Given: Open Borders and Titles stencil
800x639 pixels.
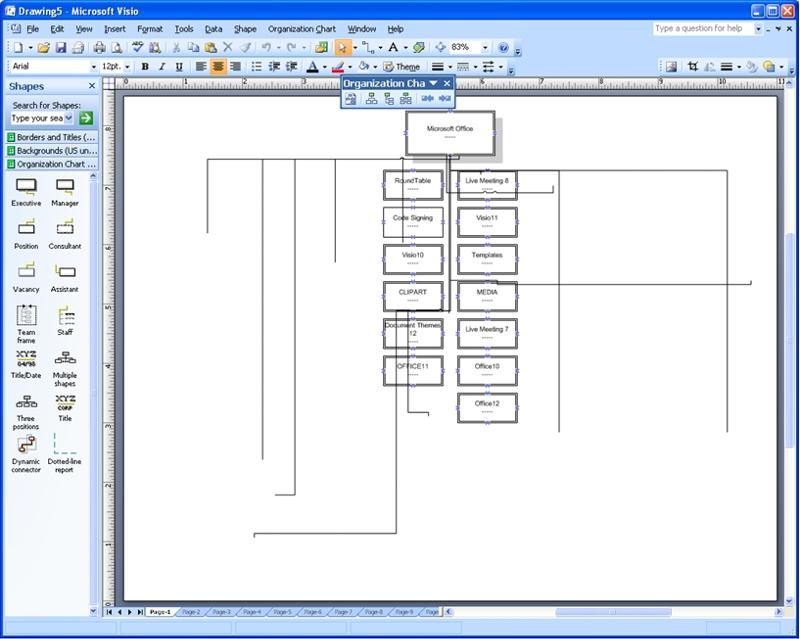Looking at the screenshot, I should 52,137.
